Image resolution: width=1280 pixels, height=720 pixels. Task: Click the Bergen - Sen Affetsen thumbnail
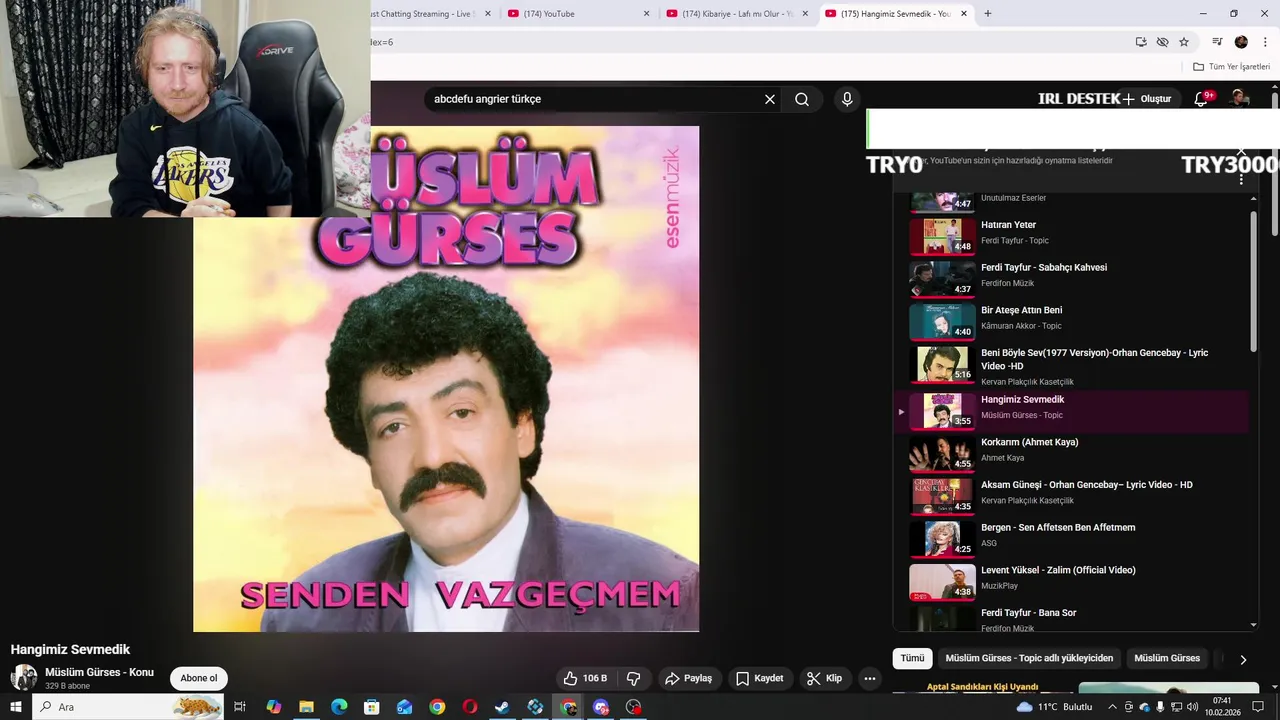click(942, 538)
